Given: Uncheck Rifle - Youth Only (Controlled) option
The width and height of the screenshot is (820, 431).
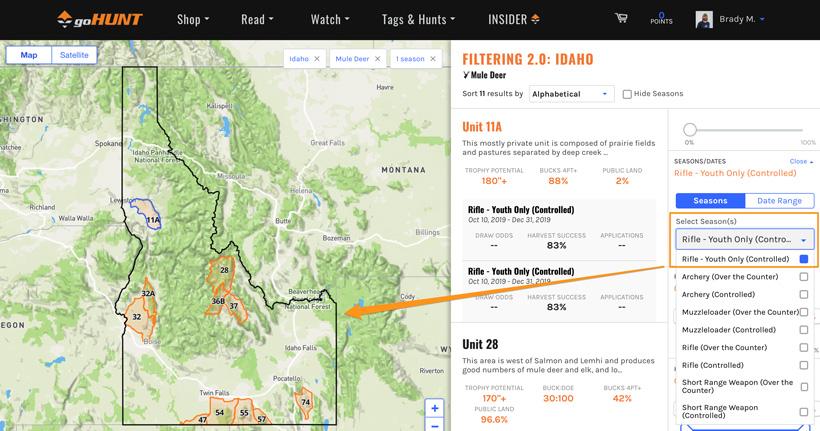Looking at the screenshot, I should [803, 259].
